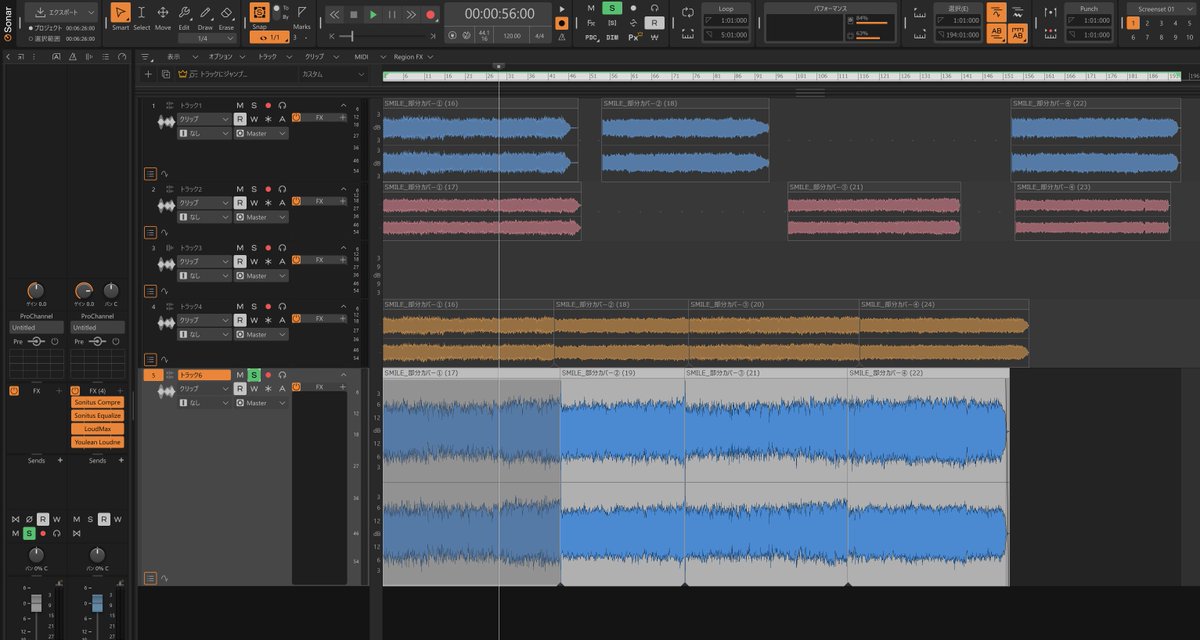Click the freeze asterisk icon on トラック2
This screenshot has height=640, width=1200.
[268, 203]
